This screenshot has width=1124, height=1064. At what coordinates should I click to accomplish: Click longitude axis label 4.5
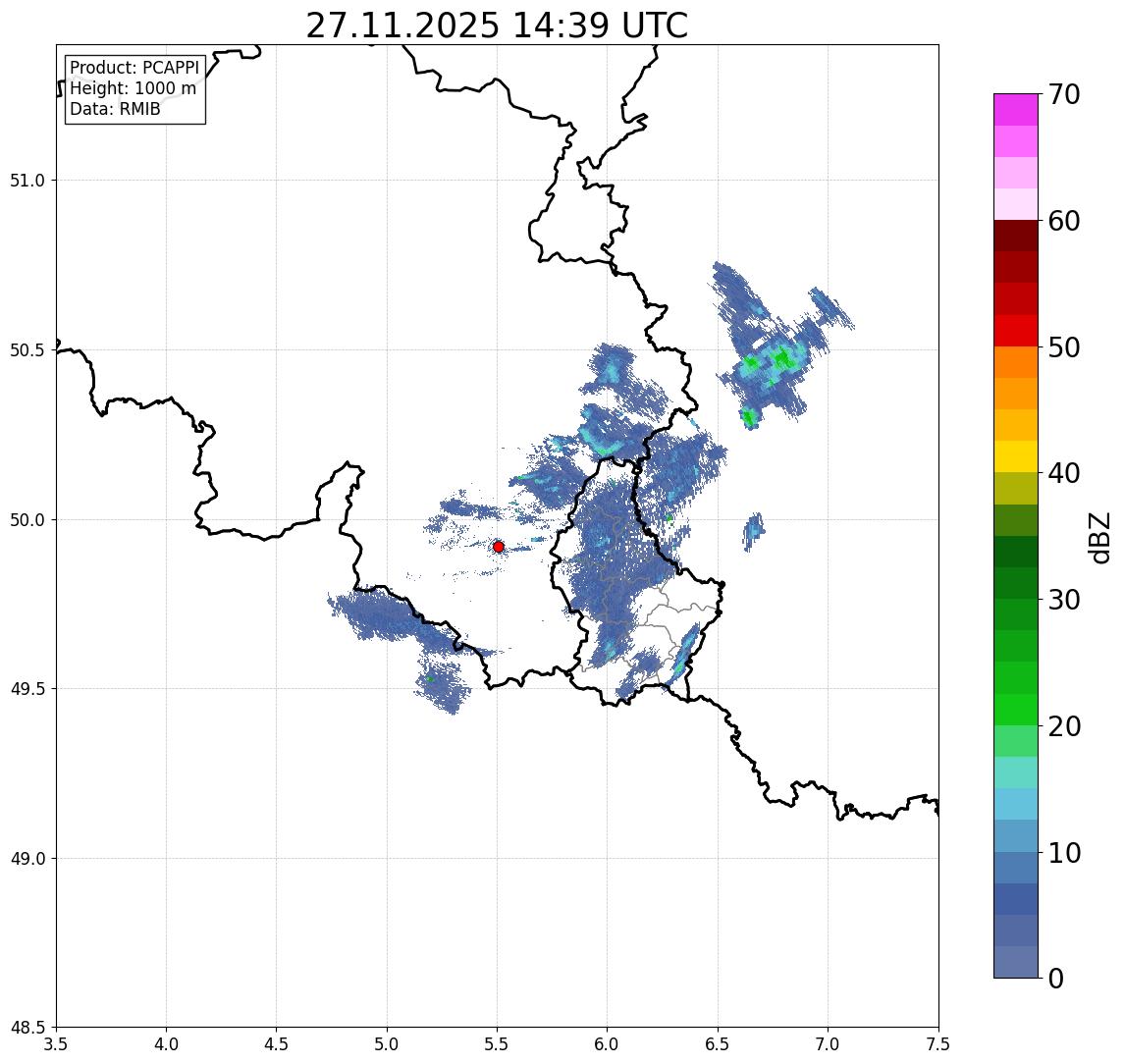(x=277, y=1044)
